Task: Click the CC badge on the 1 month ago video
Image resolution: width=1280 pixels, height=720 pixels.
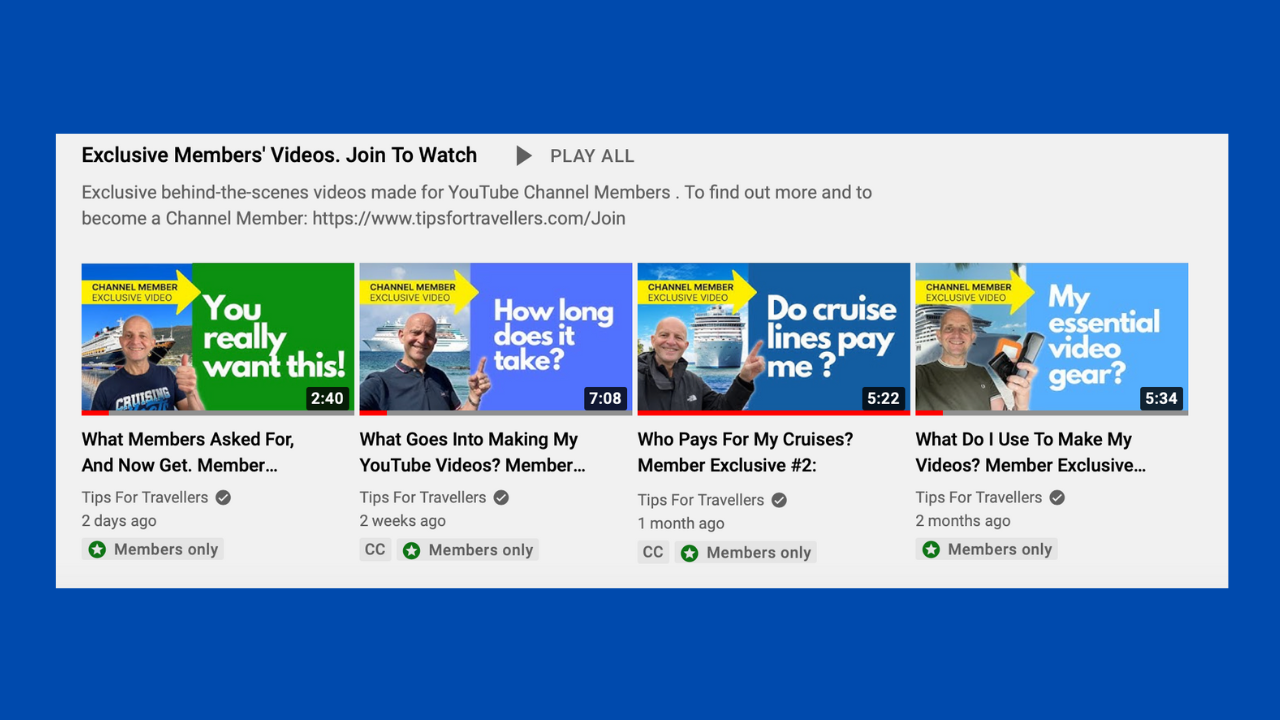Action: (653, 552)
